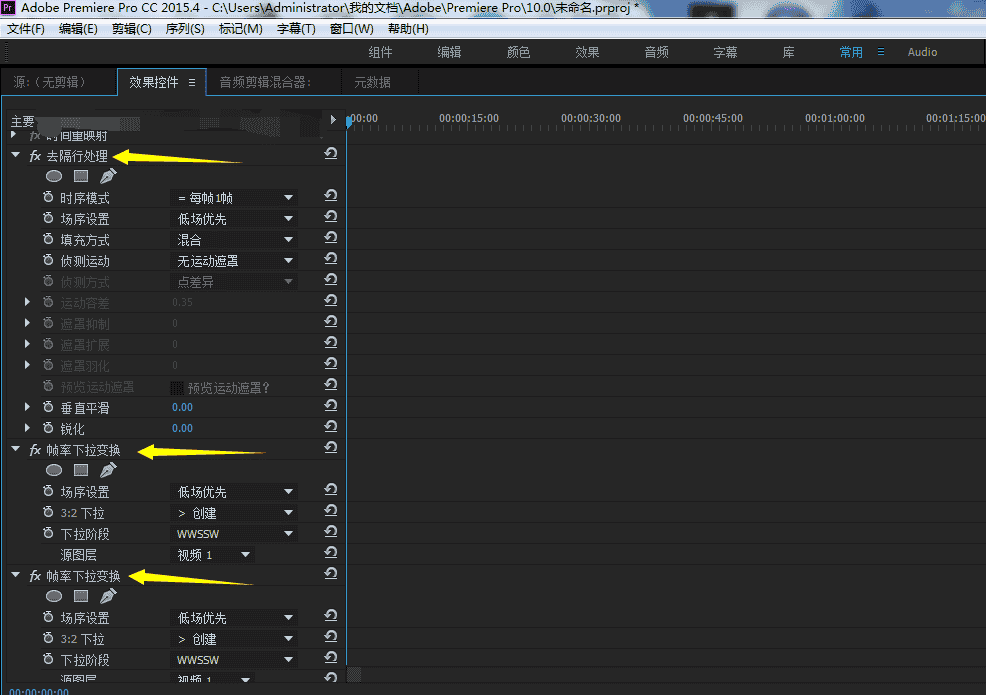This screenshot has height=695, width=986.
Task: Click the 垂直平滑 value showing 0.00
Action: pyautogui.click(x=181, y=407)
